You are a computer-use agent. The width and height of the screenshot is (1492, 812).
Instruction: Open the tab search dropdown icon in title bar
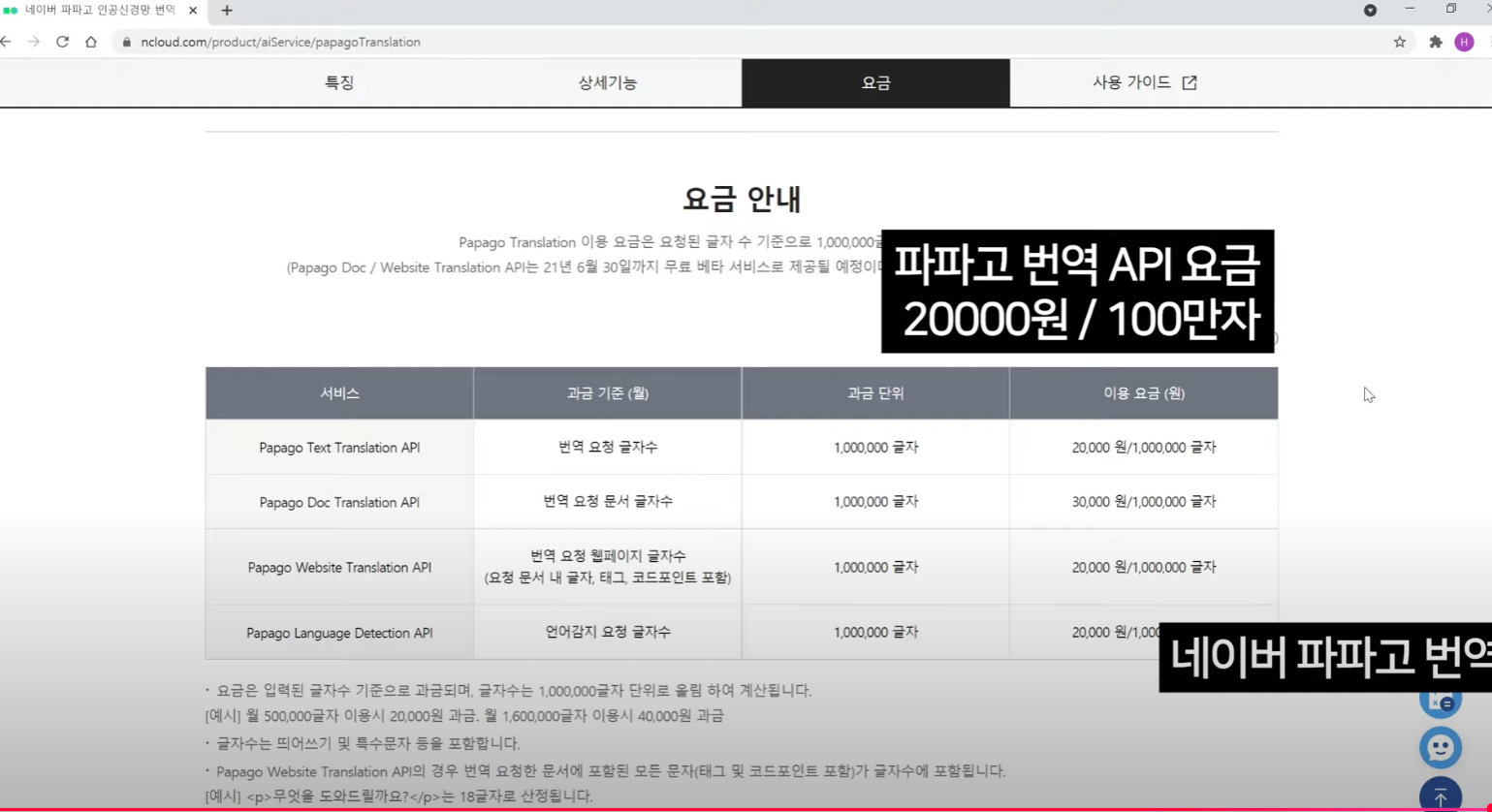pos(1370,11)
